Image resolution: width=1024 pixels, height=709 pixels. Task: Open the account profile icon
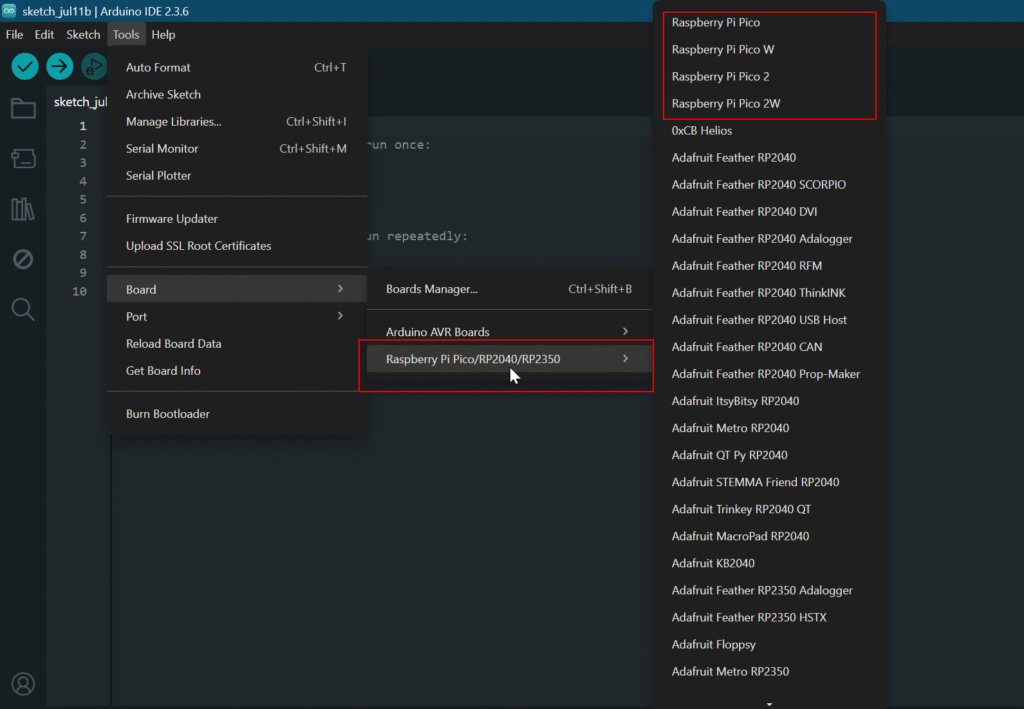[x=23, y=684]
